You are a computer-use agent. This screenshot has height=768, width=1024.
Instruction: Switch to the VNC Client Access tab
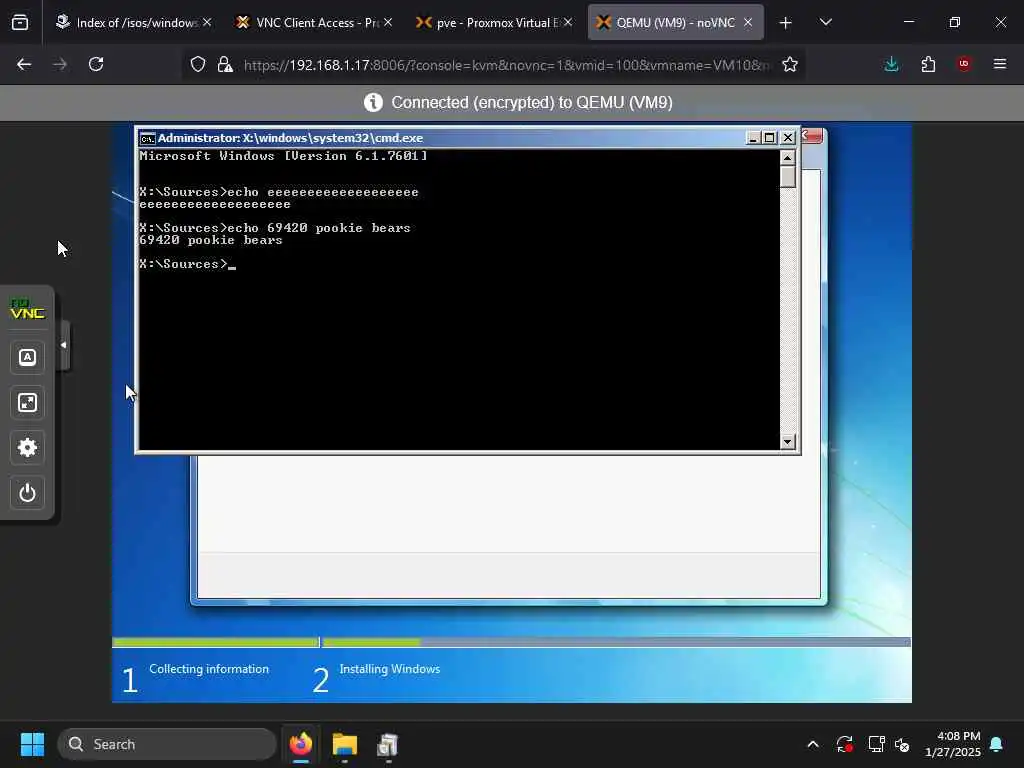coord(313,23)
